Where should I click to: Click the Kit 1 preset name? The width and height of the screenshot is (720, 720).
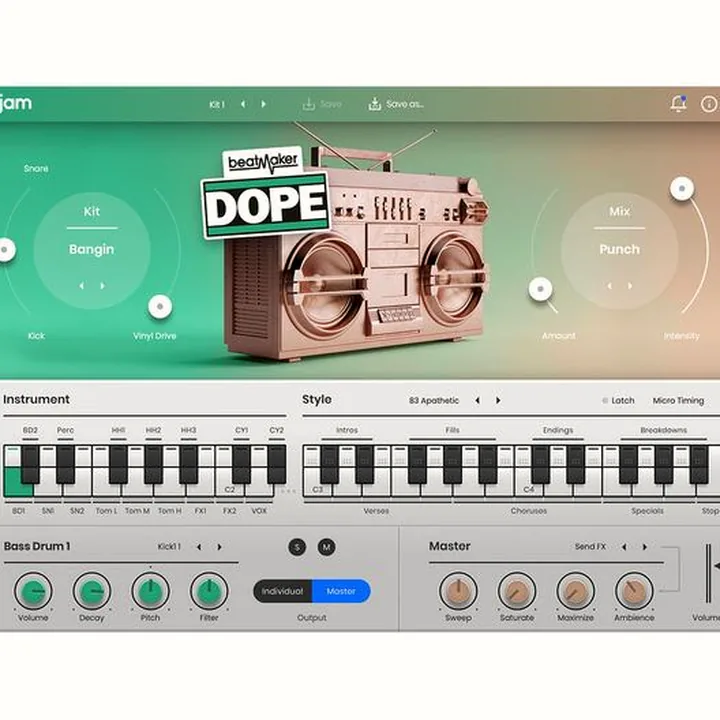217,104
